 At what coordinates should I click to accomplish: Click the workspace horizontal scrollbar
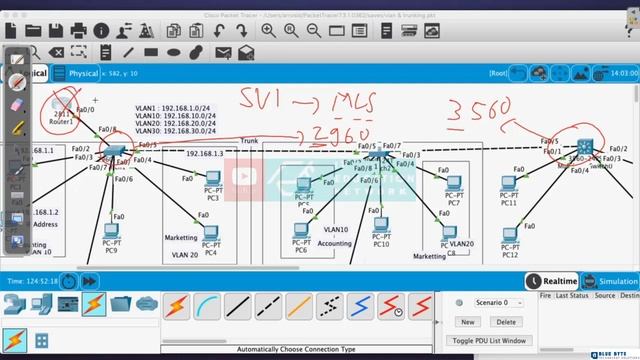[x=188, y=268]
